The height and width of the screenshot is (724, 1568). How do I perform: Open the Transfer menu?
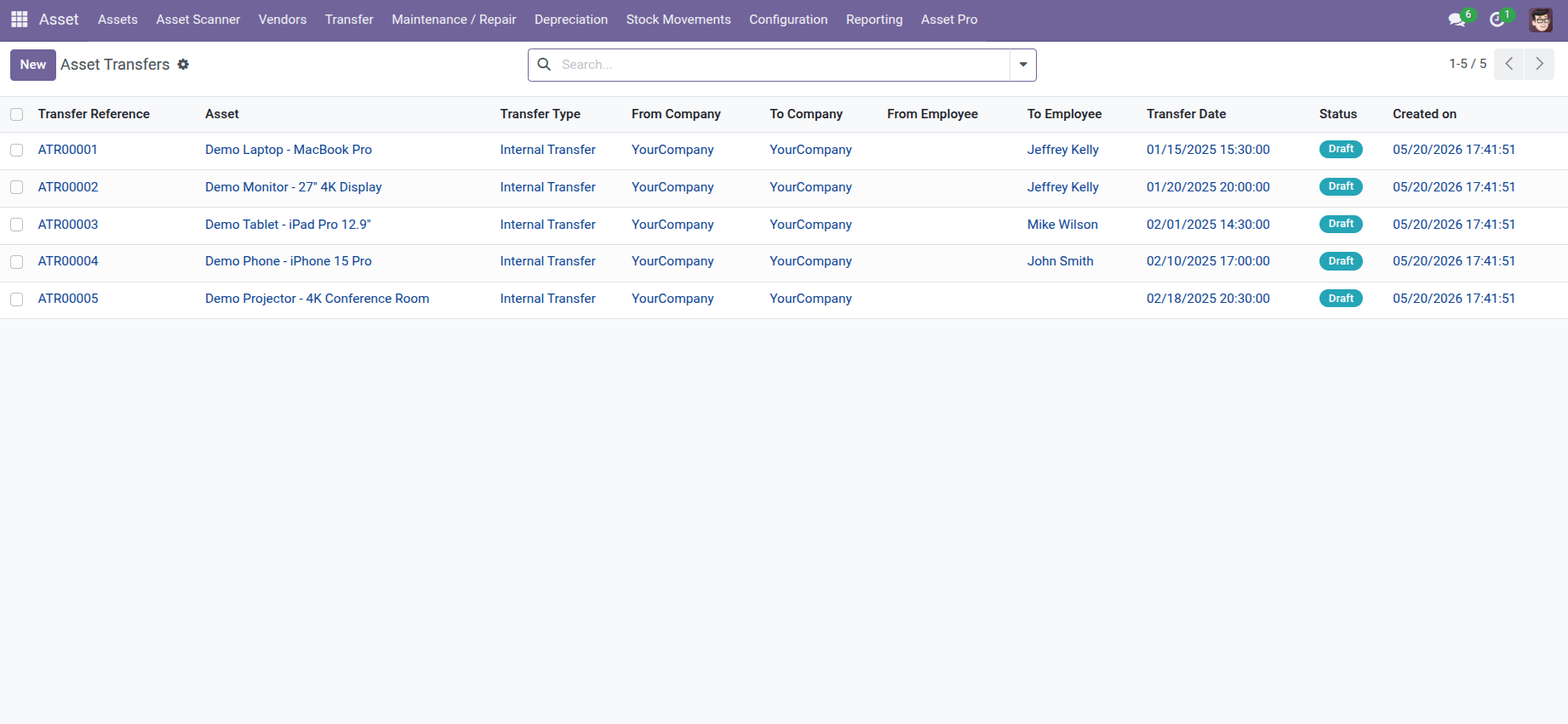click(349, 20)
